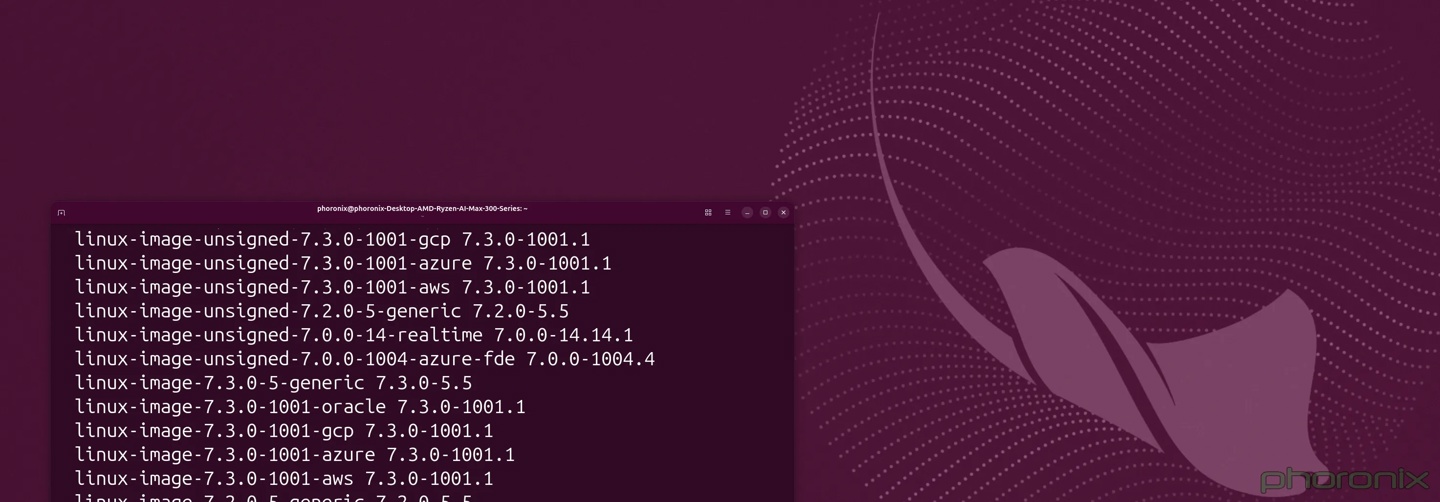Click line linux-image-unsigned-7.2.0-5-generic
Screen dimensions: 1440x502
(322, 312)
